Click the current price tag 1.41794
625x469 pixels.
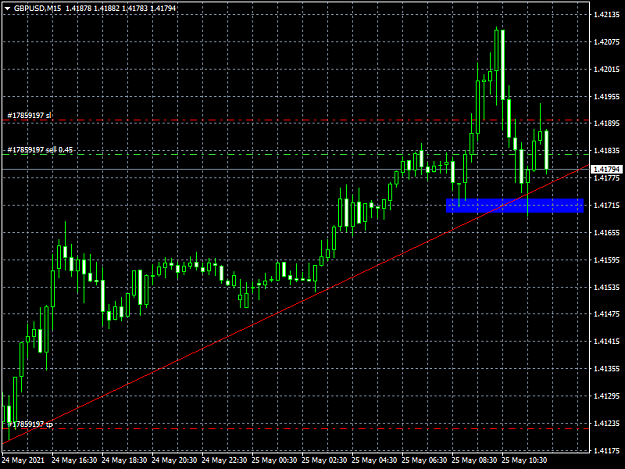(x=607, y=169)
